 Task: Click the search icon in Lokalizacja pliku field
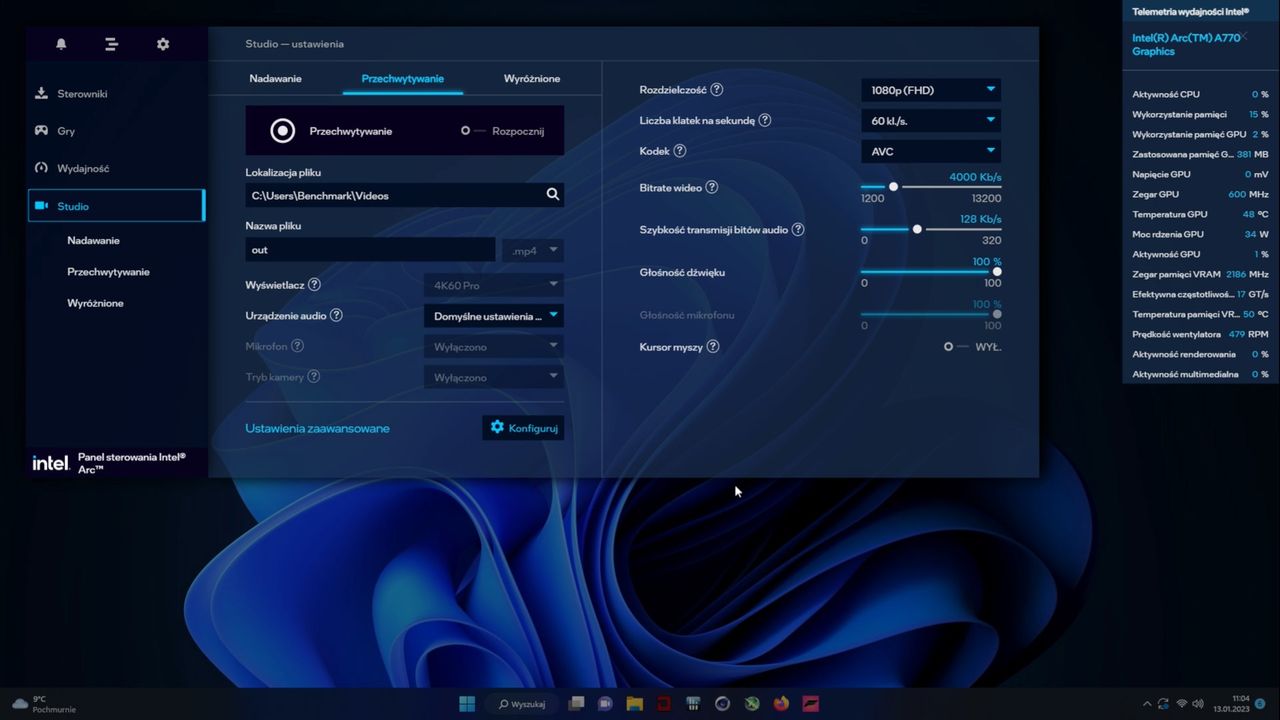click(x=553, y=195)
